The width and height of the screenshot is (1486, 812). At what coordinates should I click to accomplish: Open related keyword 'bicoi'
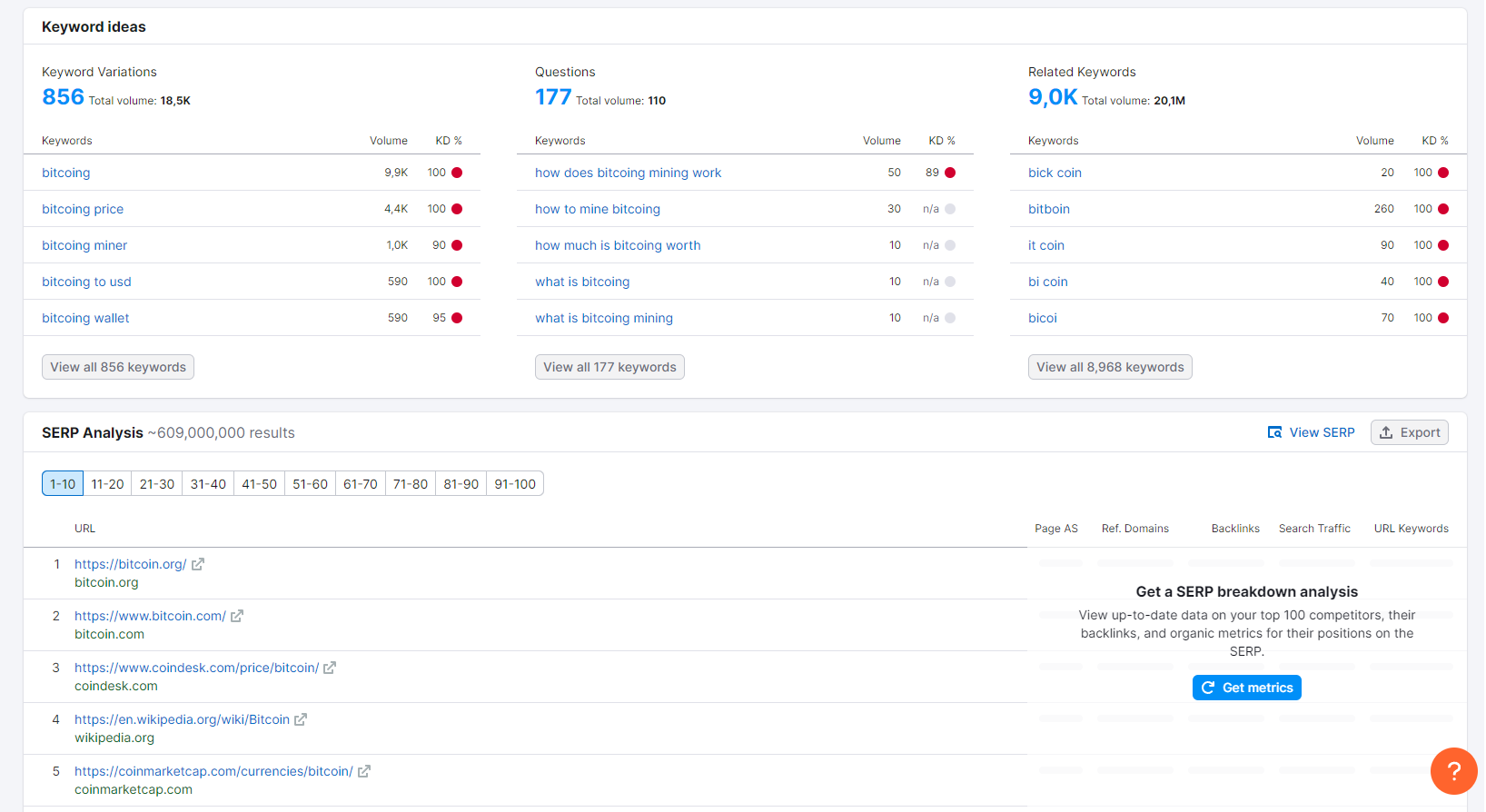tap(1043, 318)
